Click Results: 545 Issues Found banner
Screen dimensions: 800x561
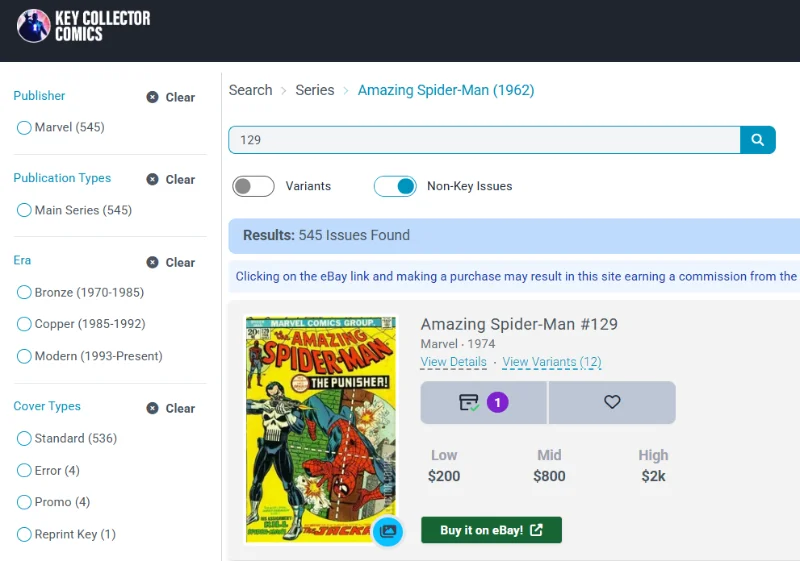(514, 236)
